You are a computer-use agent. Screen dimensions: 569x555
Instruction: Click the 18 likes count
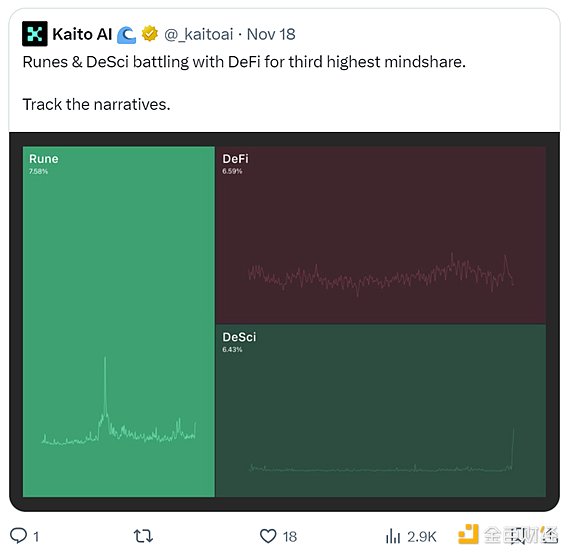tap(290, 536)
